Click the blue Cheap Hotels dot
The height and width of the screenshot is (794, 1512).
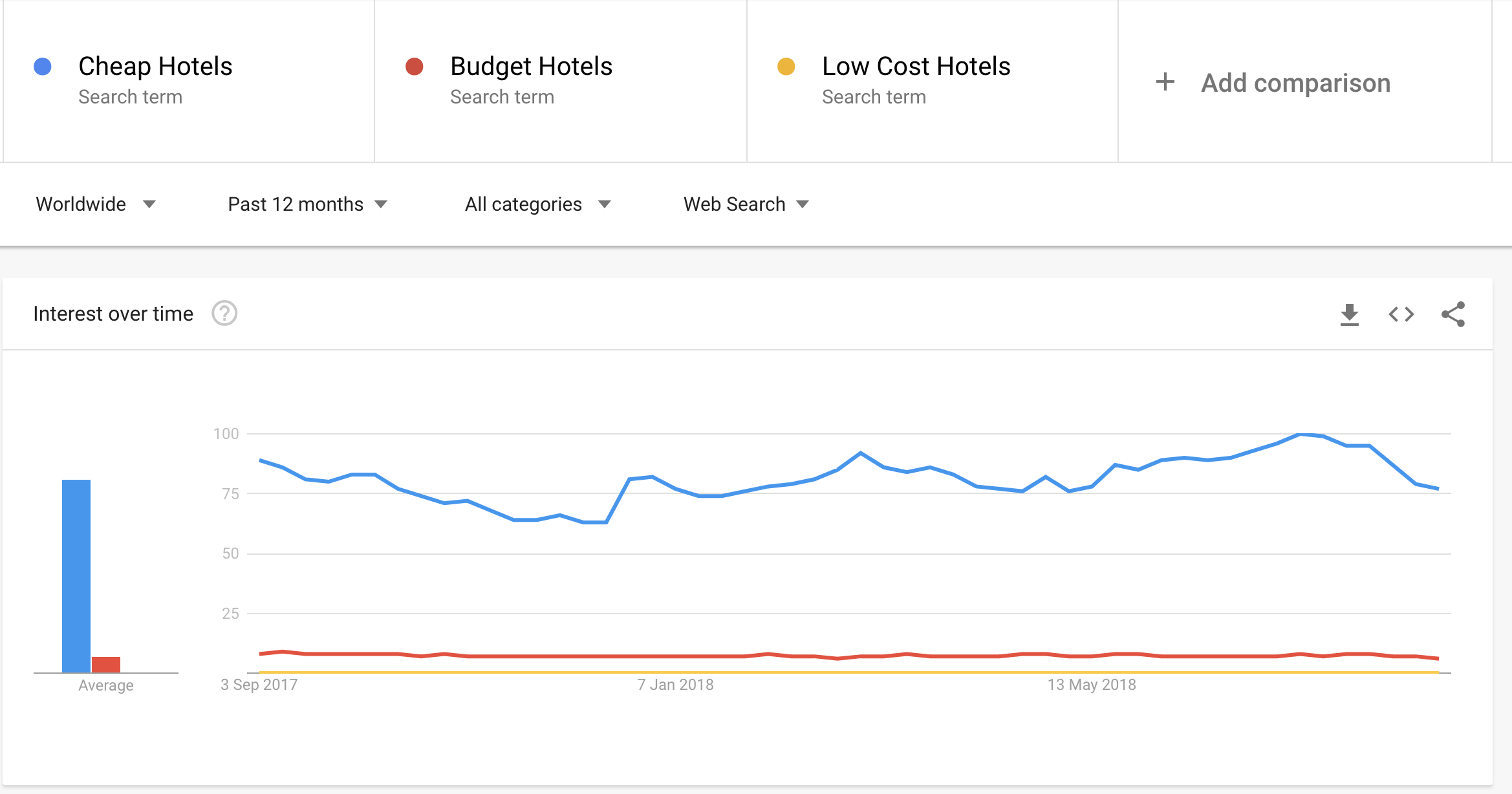coord(43,67)
